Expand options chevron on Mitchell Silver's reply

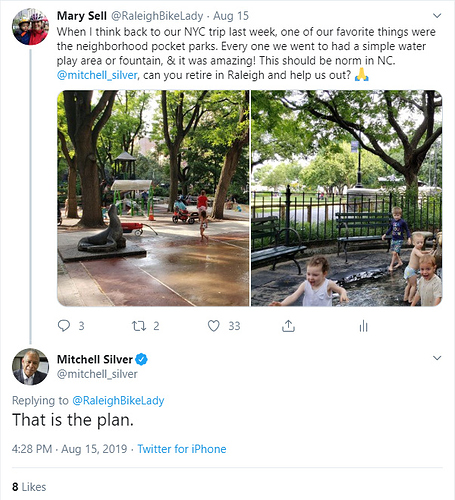[437, 358]
